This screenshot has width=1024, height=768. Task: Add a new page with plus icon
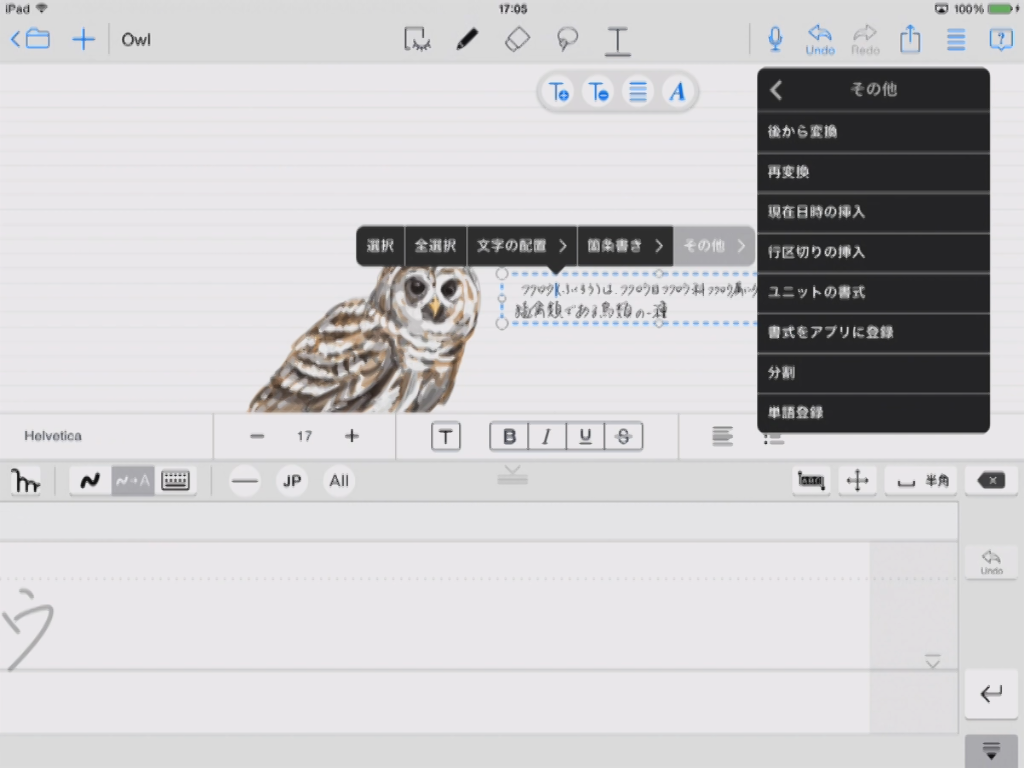pyautogui.click(x=83, y=39)
